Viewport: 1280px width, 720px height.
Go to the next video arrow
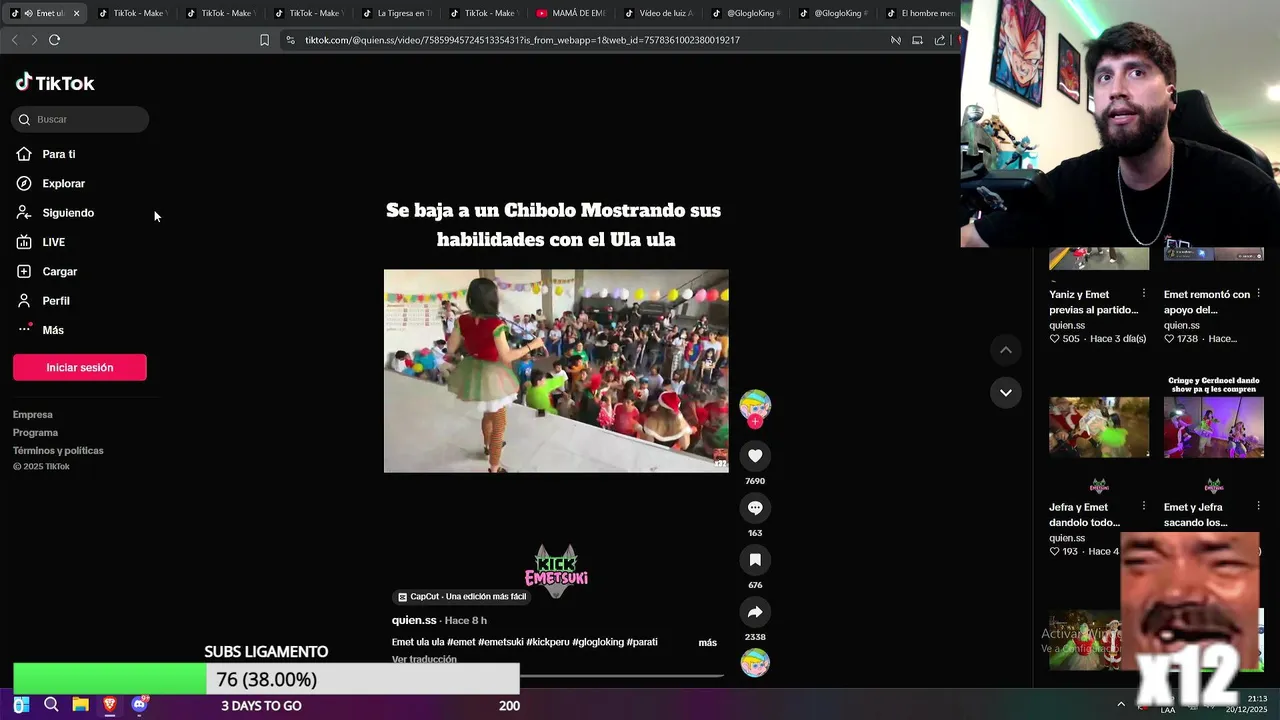tap(1006, 392)
